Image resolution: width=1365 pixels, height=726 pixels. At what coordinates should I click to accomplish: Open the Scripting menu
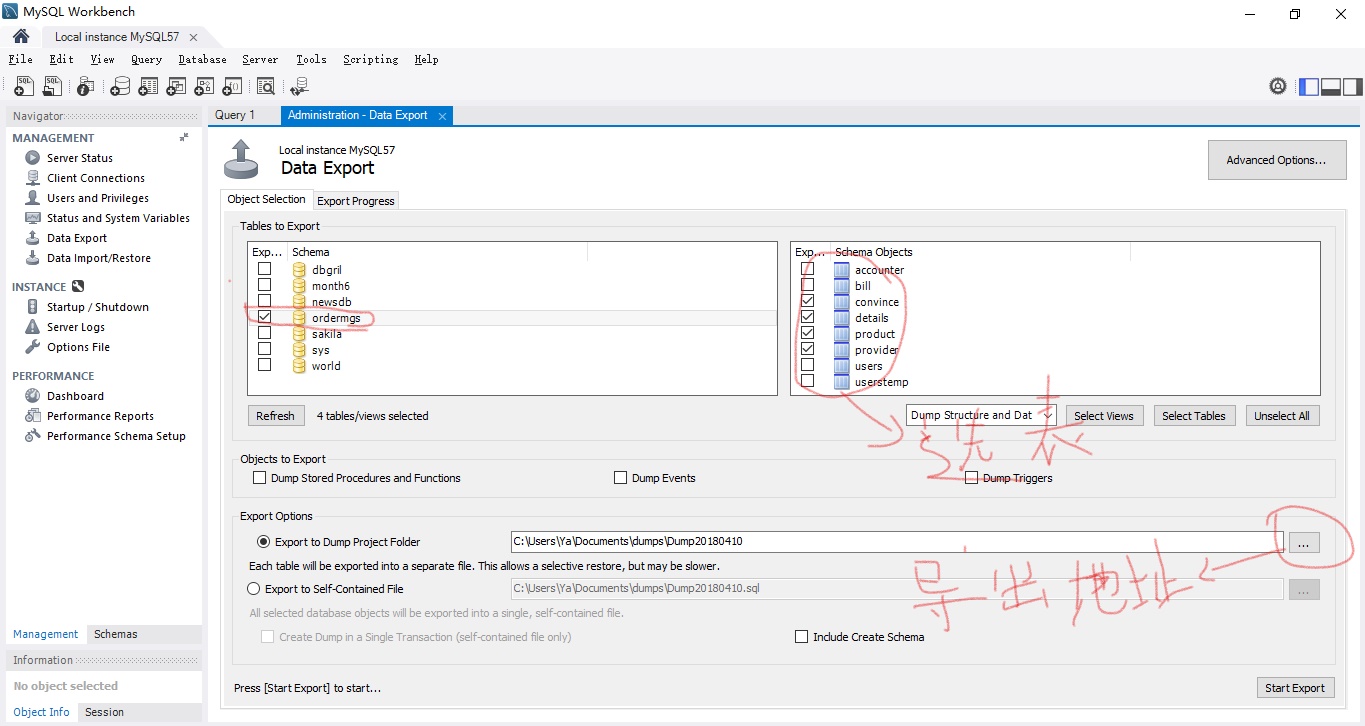(x=371, y=59)
